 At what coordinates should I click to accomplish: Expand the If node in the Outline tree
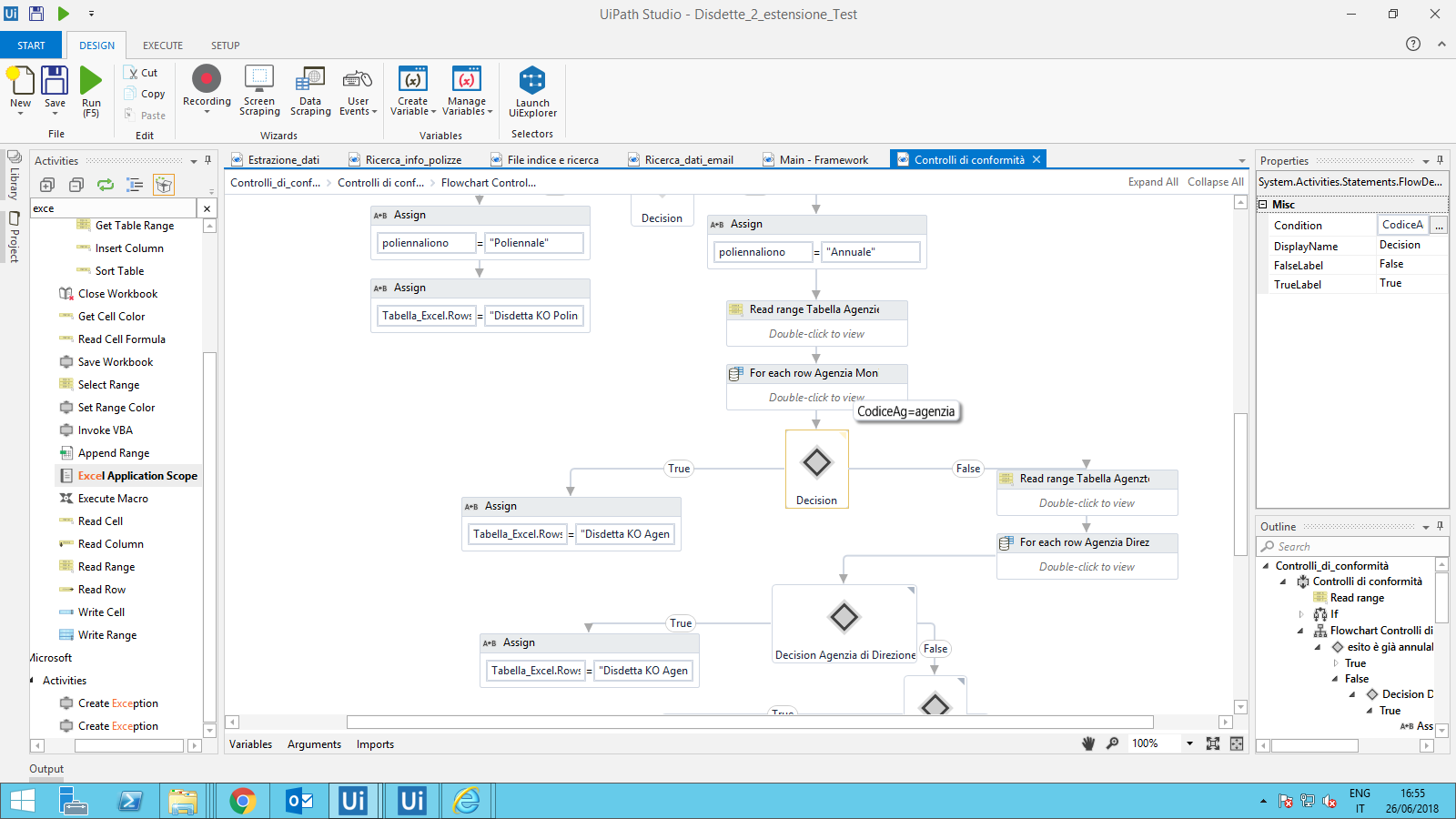click(x=1299, y=614)
